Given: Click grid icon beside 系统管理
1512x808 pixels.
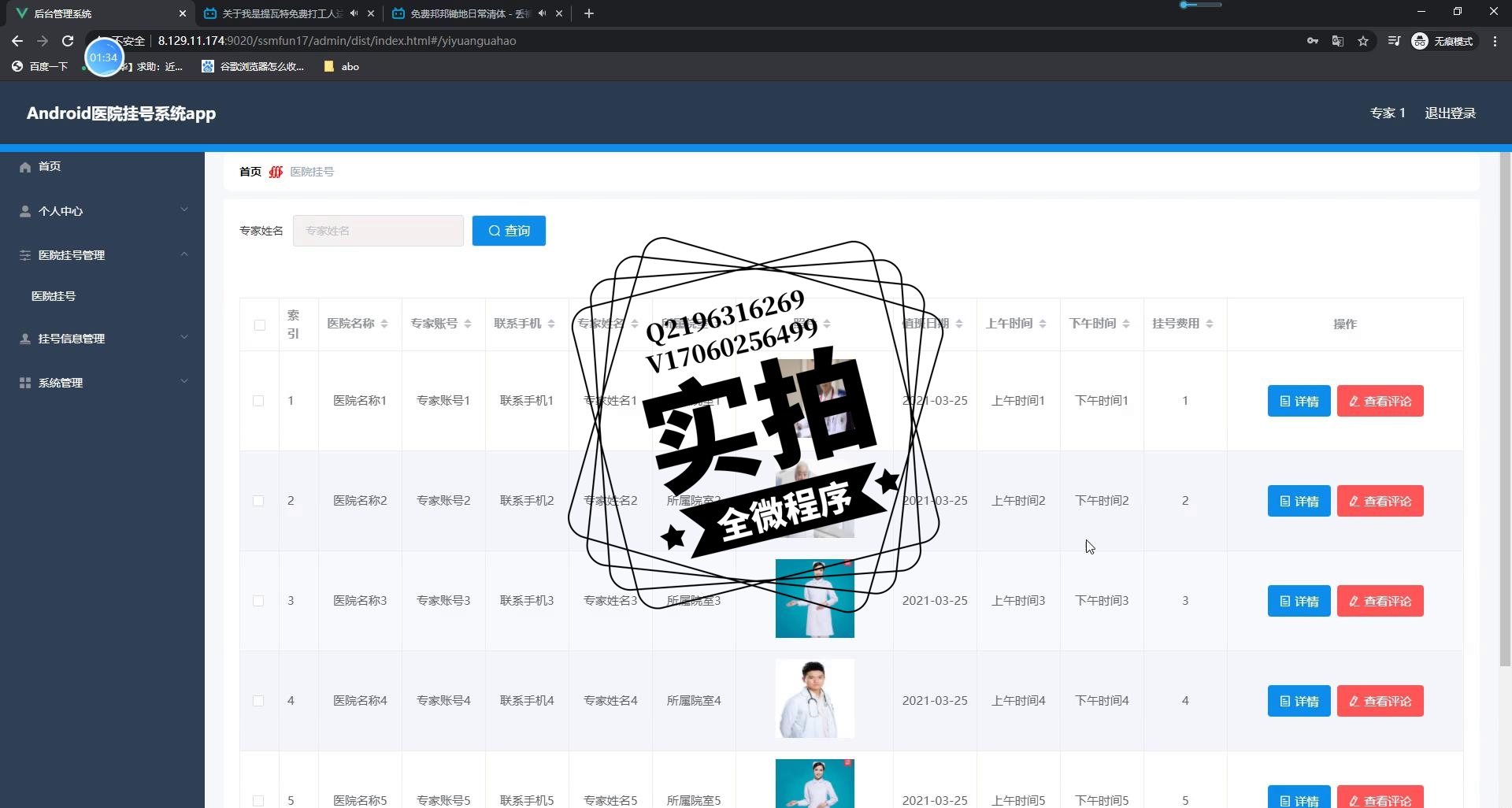Looking at the screenshot, I should click(25, 383).
